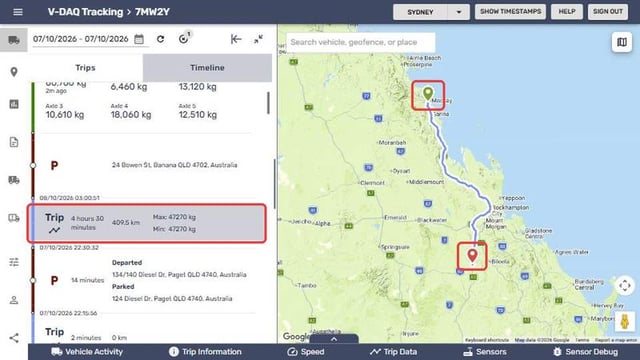Open the document sidebar icon
Screen dimensions: 640x360
pos(14,142)
